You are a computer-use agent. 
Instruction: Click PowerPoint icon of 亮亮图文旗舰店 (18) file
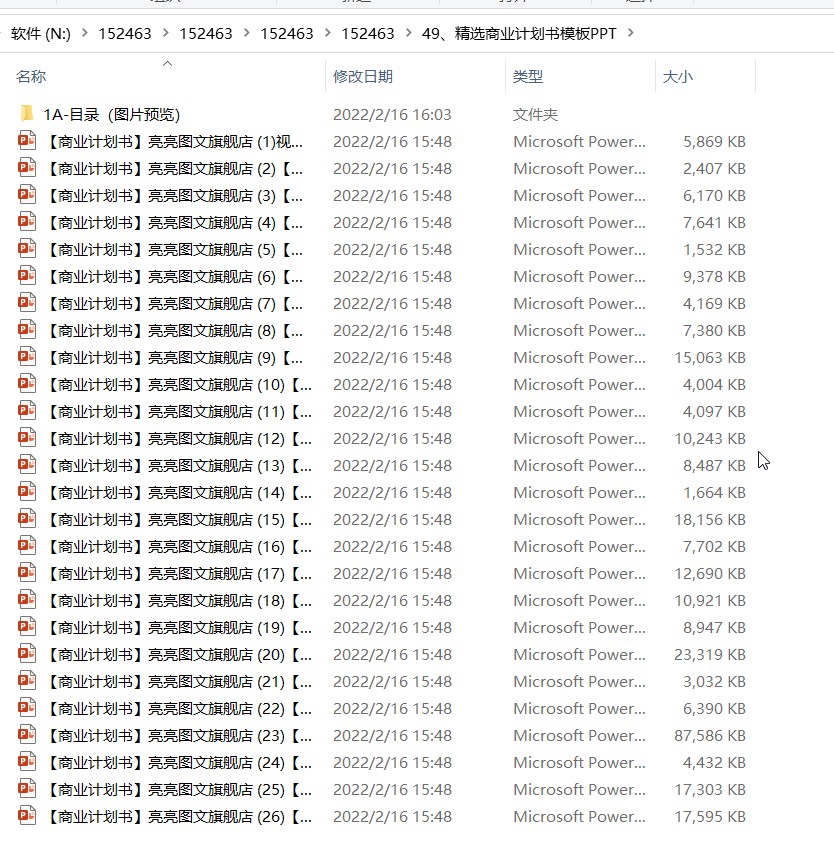click(27, 600)
